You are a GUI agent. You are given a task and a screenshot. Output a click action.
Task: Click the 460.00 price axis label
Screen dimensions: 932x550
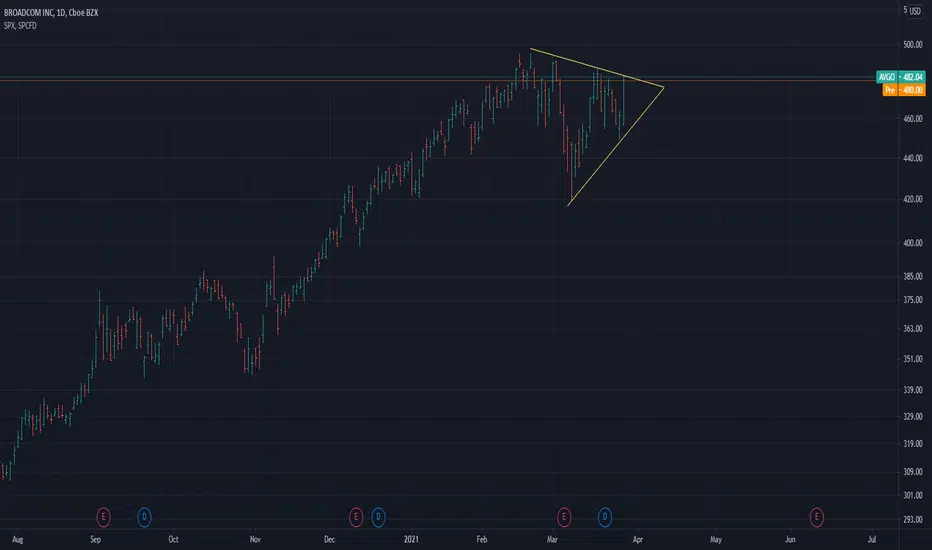tap(912, 119)
